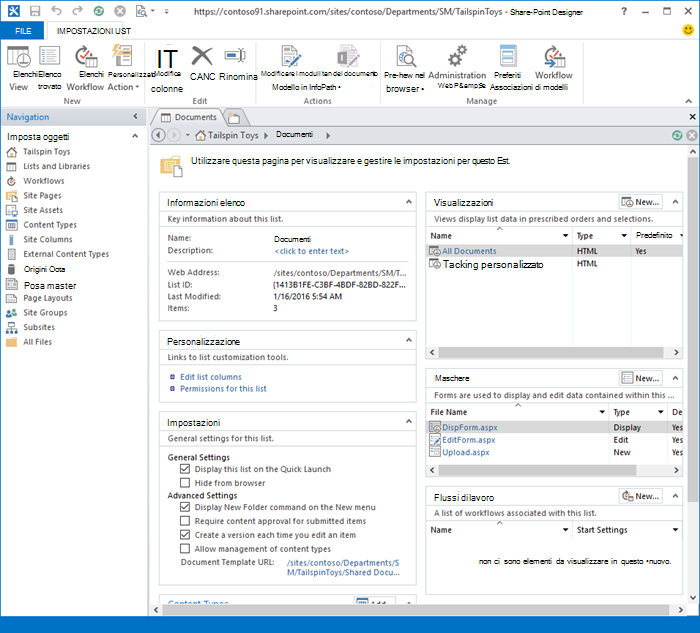Click New button in Maschere section

(x=641, y=378)
